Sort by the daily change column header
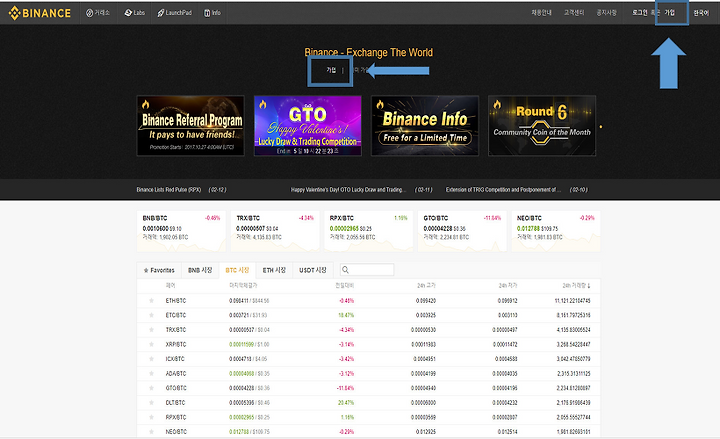The image size is (720, 439). pyautogui.click(x=344, y=286)
